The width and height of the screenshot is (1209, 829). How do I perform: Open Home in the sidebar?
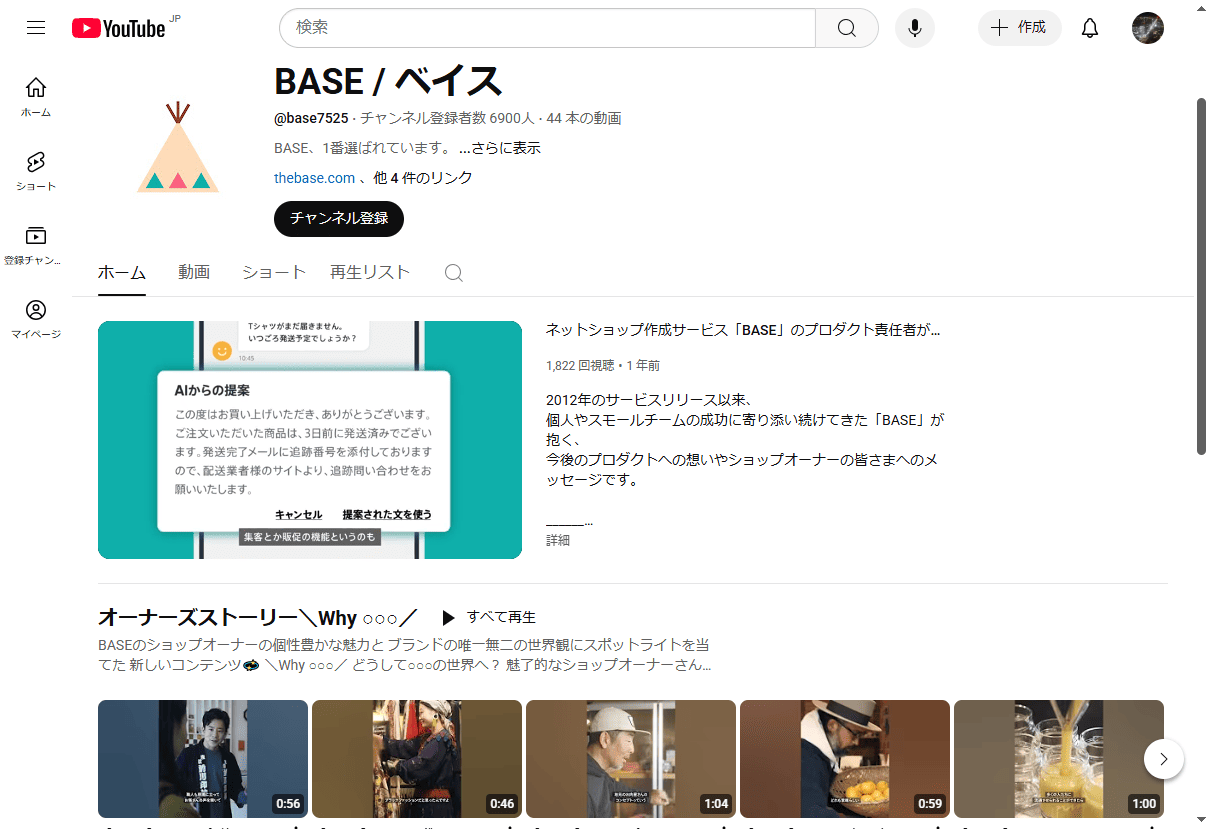tap(36, 97)
